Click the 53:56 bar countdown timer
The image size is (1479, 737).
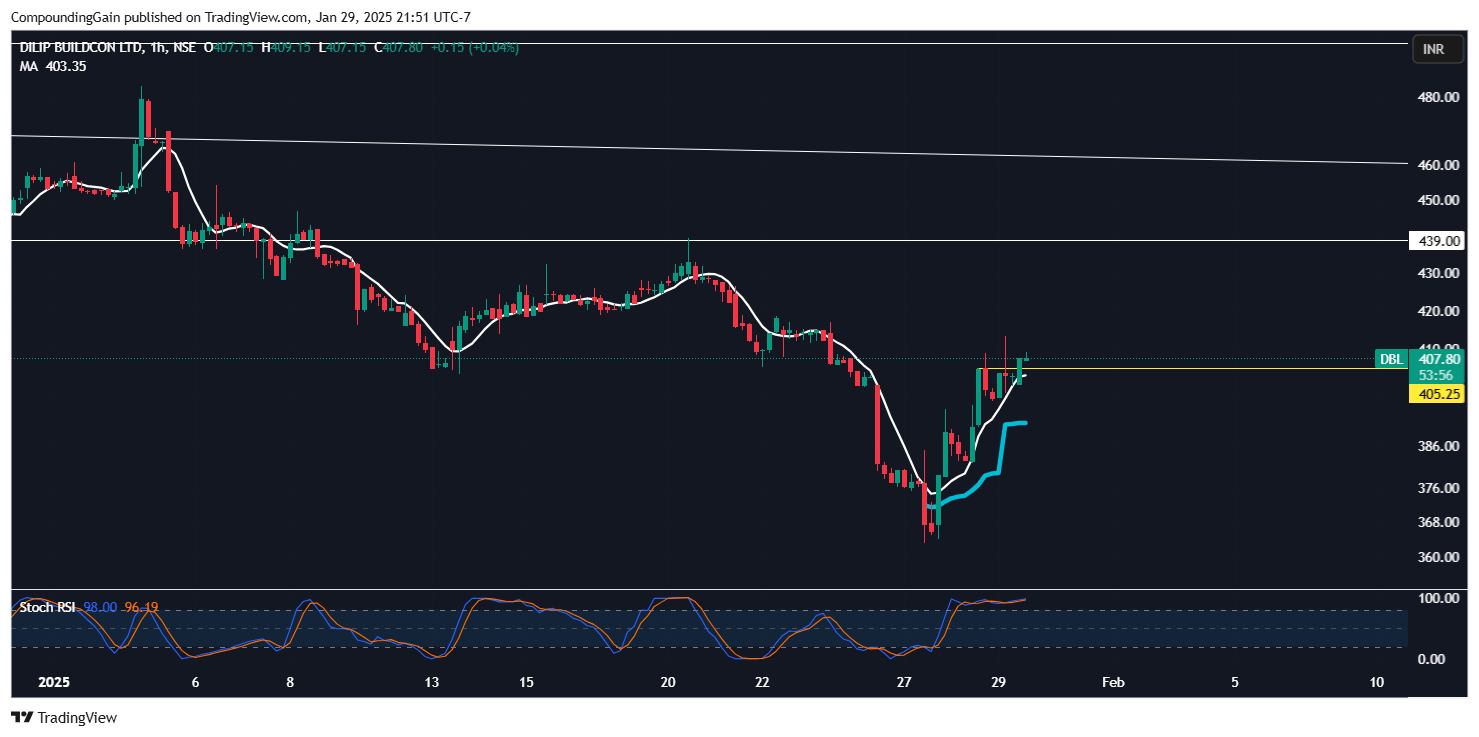(x=1435, y=375)
